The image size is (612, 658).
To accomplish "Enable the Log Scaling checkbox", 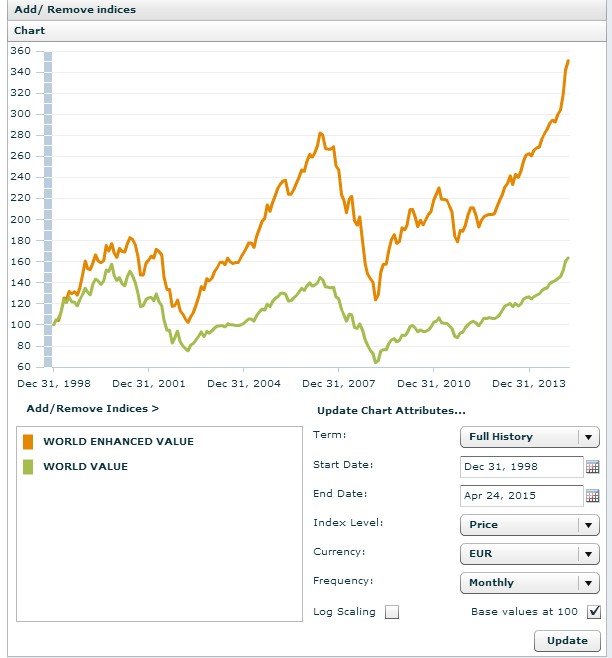I will pos(392,612).
